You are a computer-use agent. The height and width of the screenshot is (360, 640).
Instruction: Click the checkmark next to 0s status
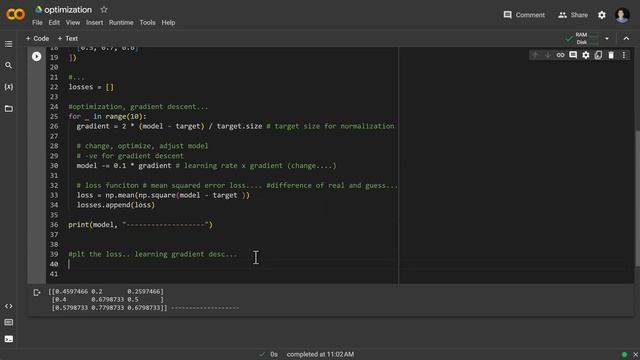click(x=262, y=354)
